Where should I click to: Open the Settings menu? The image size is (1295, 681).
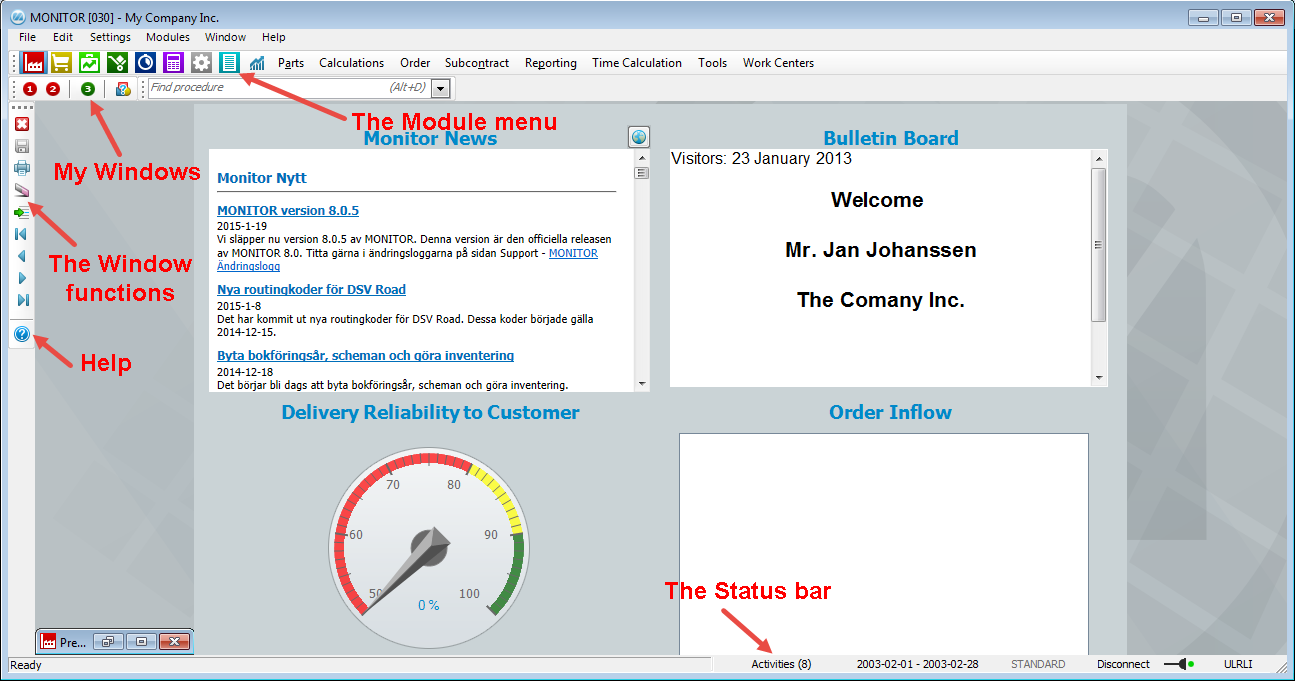(110, 37)
